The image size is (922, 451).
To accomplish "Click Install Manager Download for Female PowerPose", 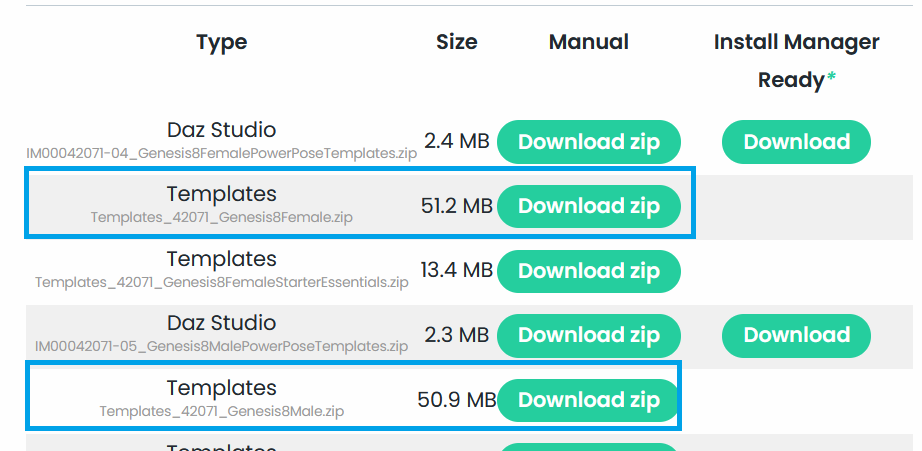I will tap(796, 142).
